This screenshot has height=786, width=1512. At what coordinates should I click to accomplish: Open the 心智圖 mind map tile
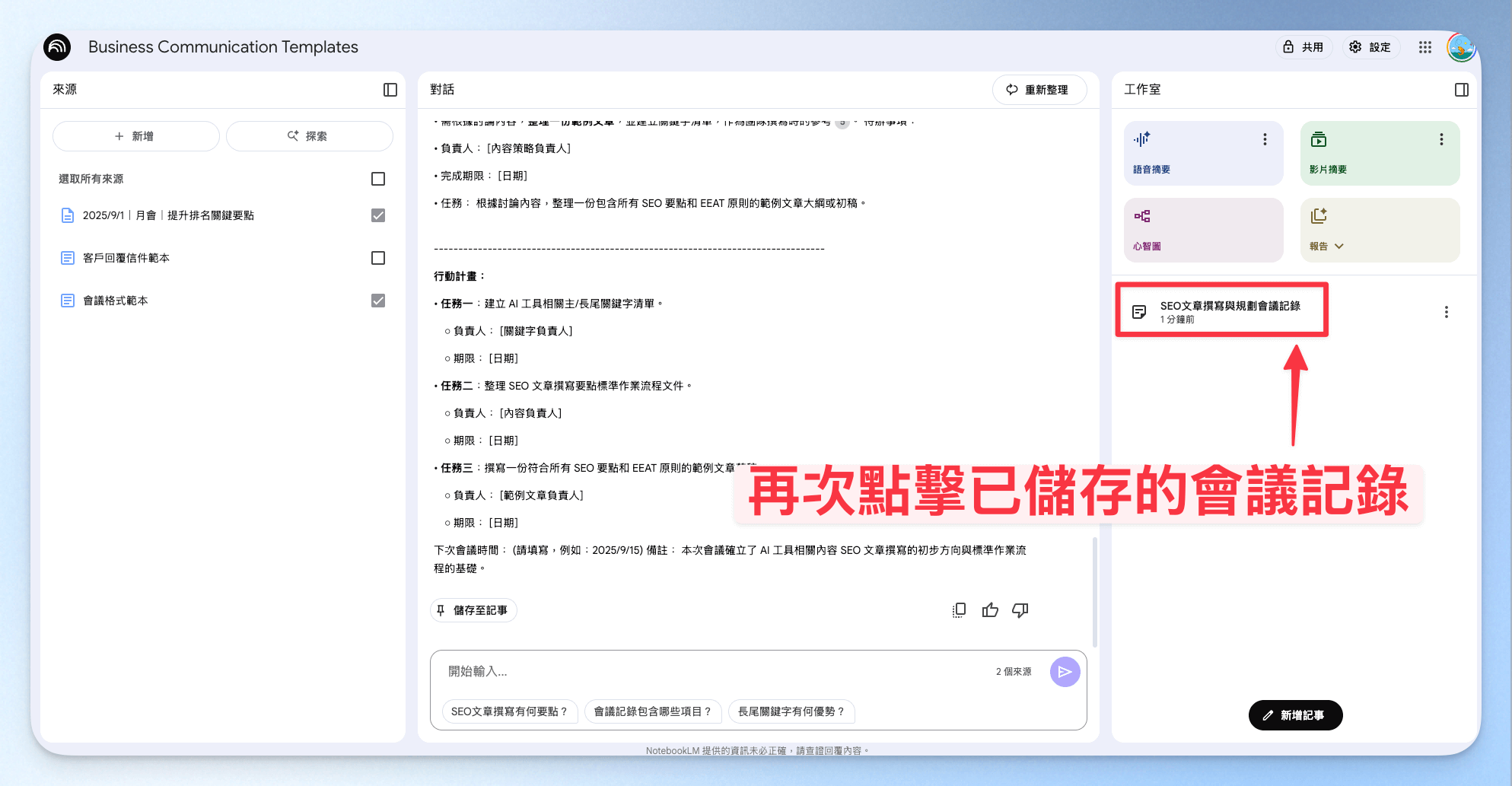pos(1203,230)
